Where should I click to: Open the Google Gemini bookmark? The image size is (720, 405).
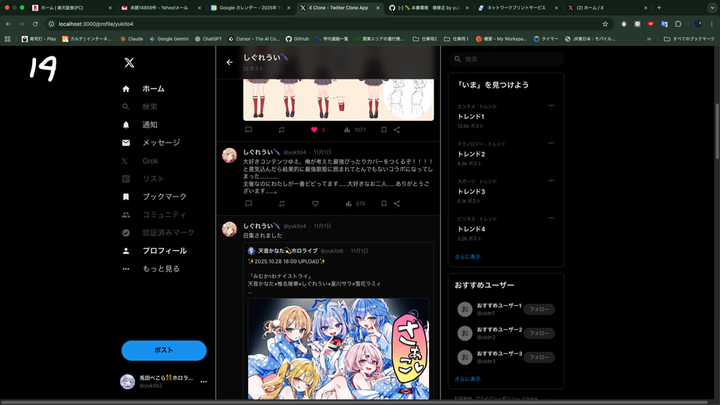point(169,39)
